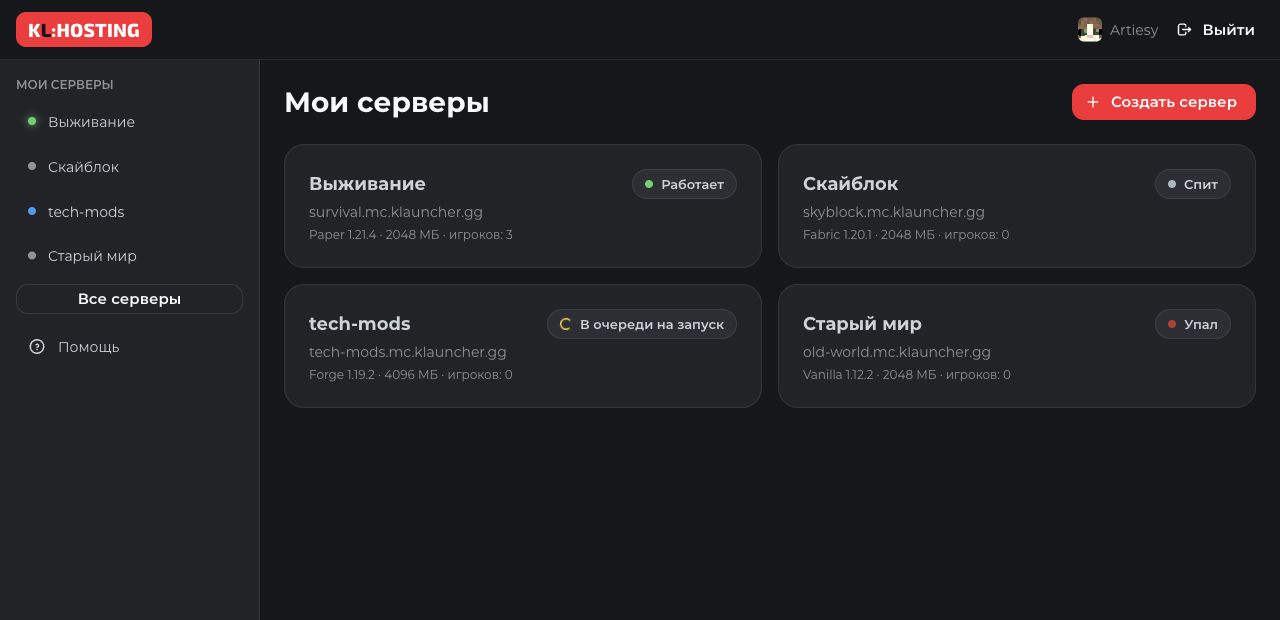The height and width of the screenshot is (620, 1280).
Task: Click the Fabric 1.20.1 details line
Action: pos(906,235)
